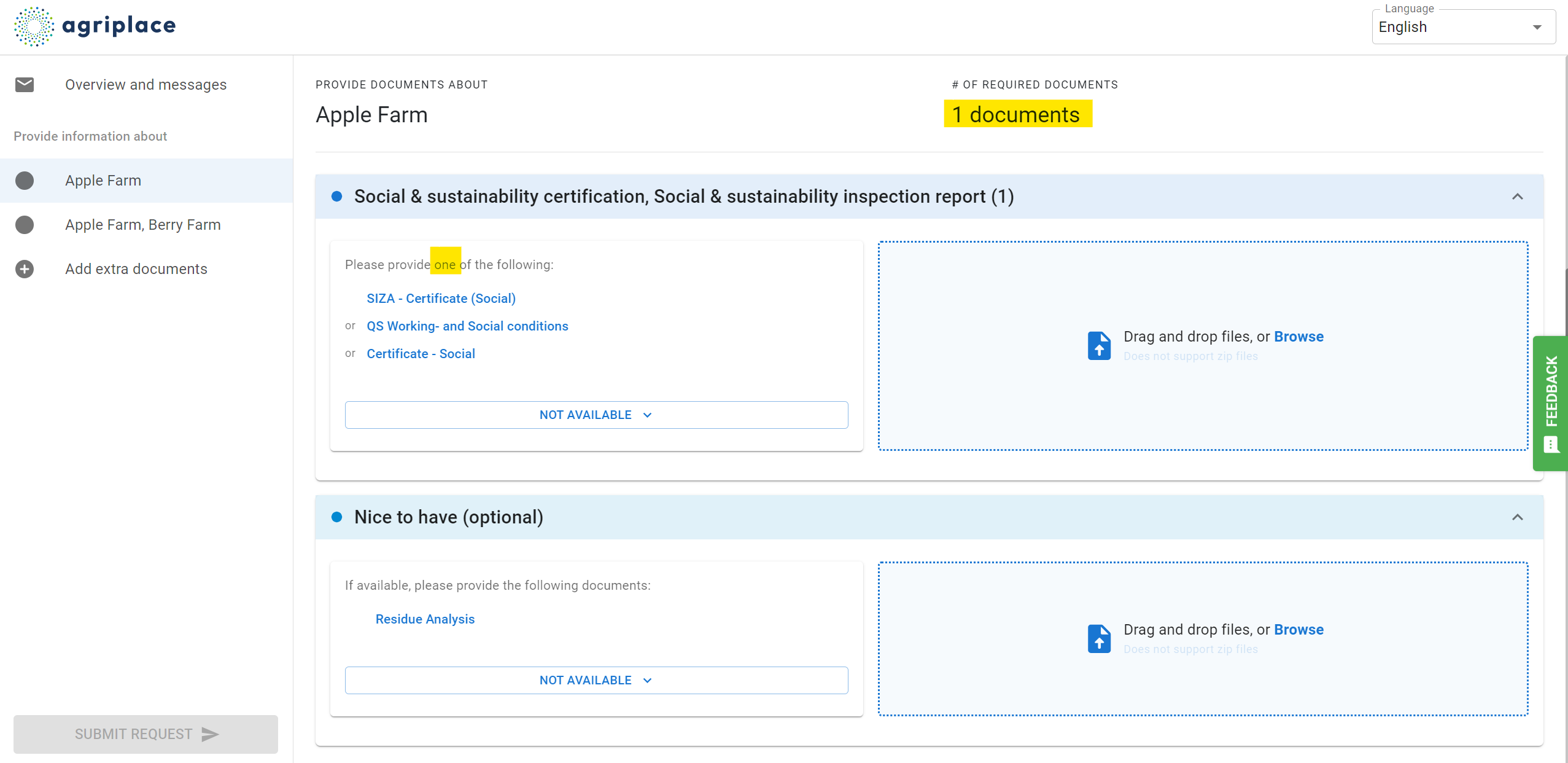The image size is (1568, 763).
Task: Collapse the Nice to have (optional) section
Action: point(1518,517)
